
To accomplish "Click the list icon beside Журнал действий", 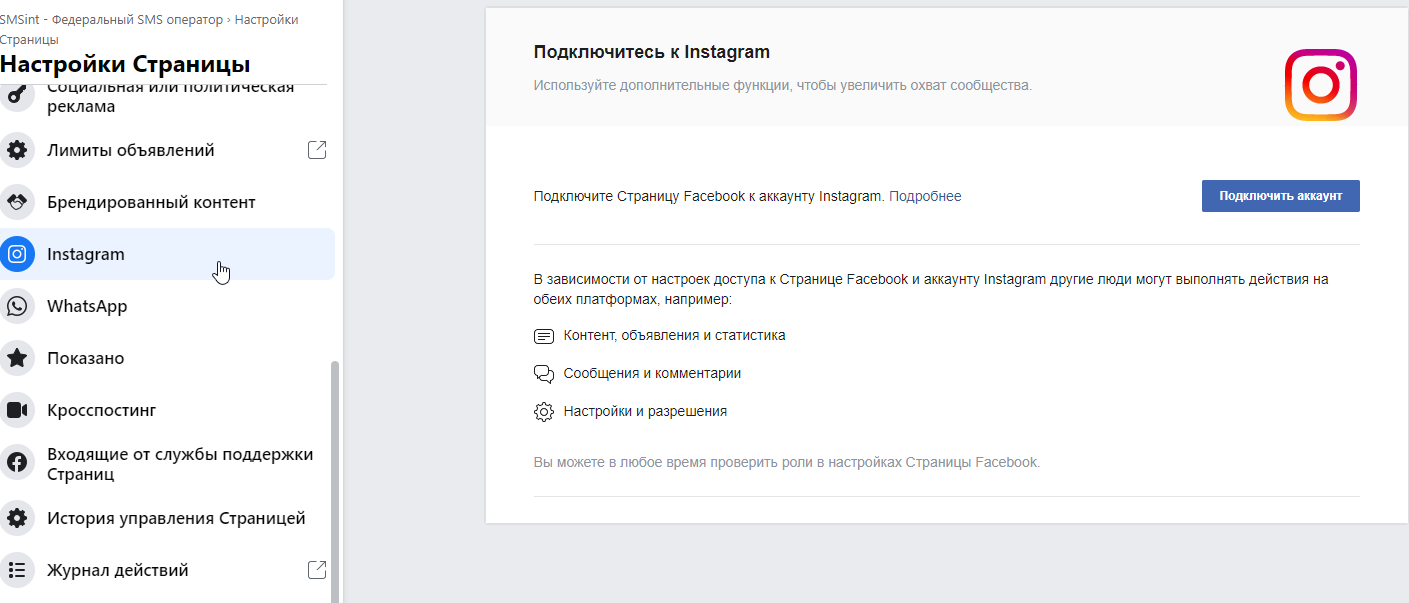I will [16, 570].
